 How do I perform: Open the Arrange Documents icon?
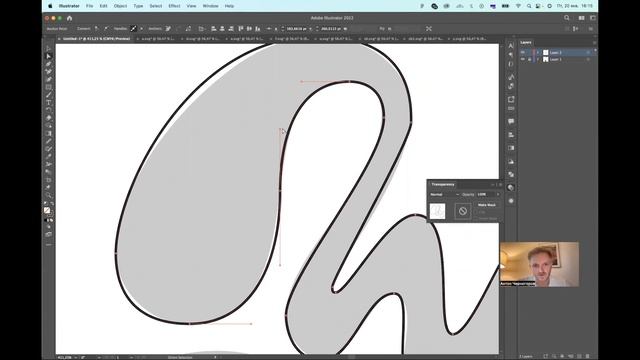click(x=581, y=18)
